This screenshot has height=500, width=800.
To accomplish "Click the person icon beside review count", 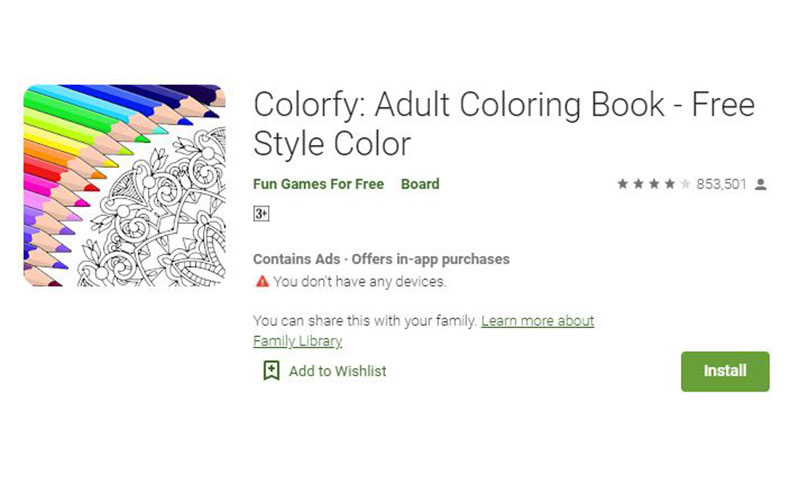I will 761,184.
